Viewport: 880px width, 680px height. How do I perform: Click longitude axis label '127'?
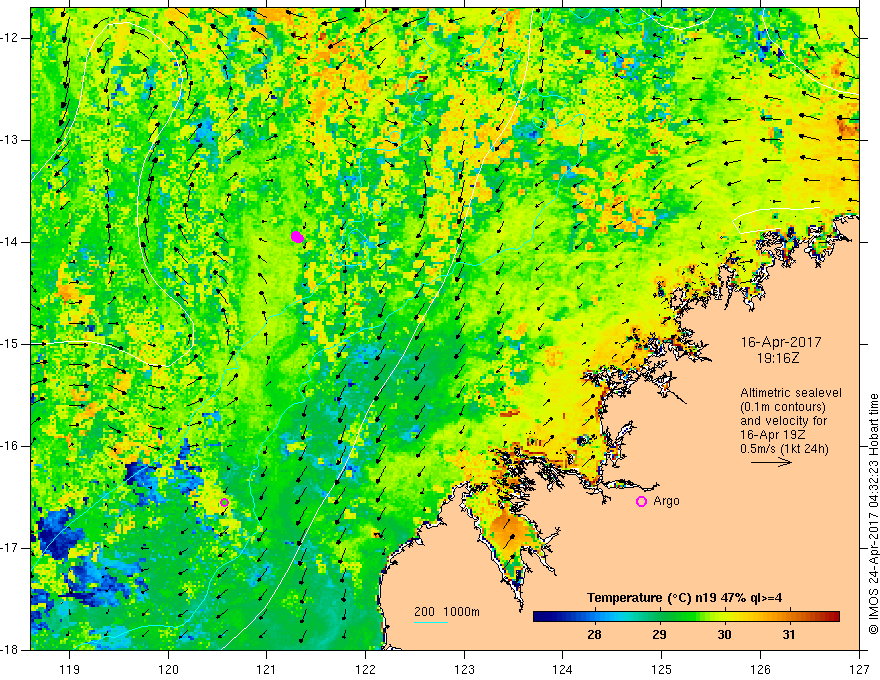(859, 669)
